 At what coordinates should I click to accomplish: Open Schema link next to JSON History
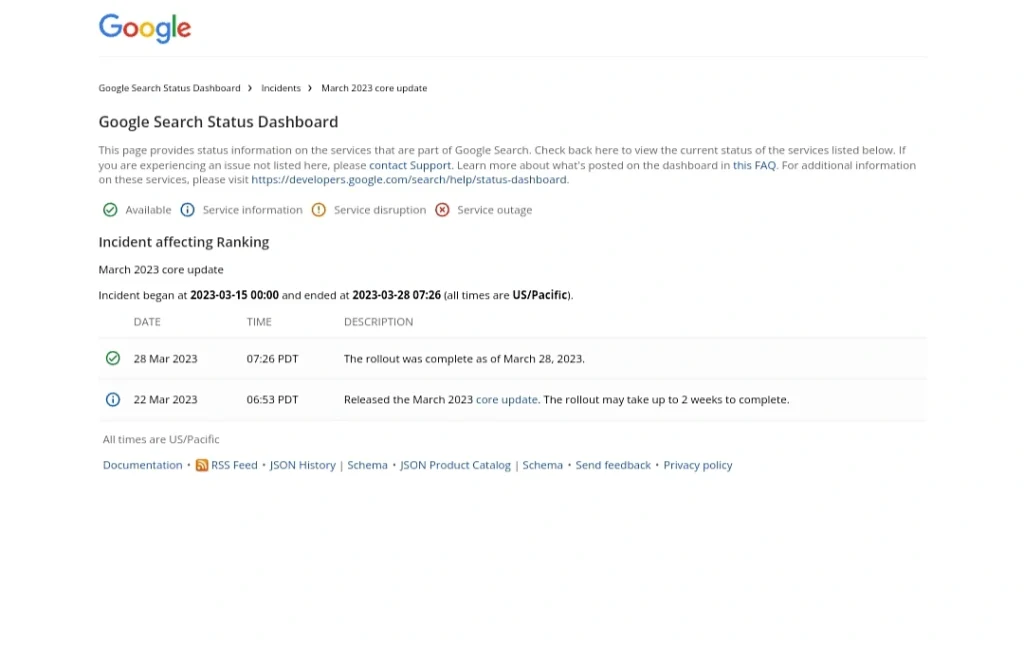tap(367, 465)
